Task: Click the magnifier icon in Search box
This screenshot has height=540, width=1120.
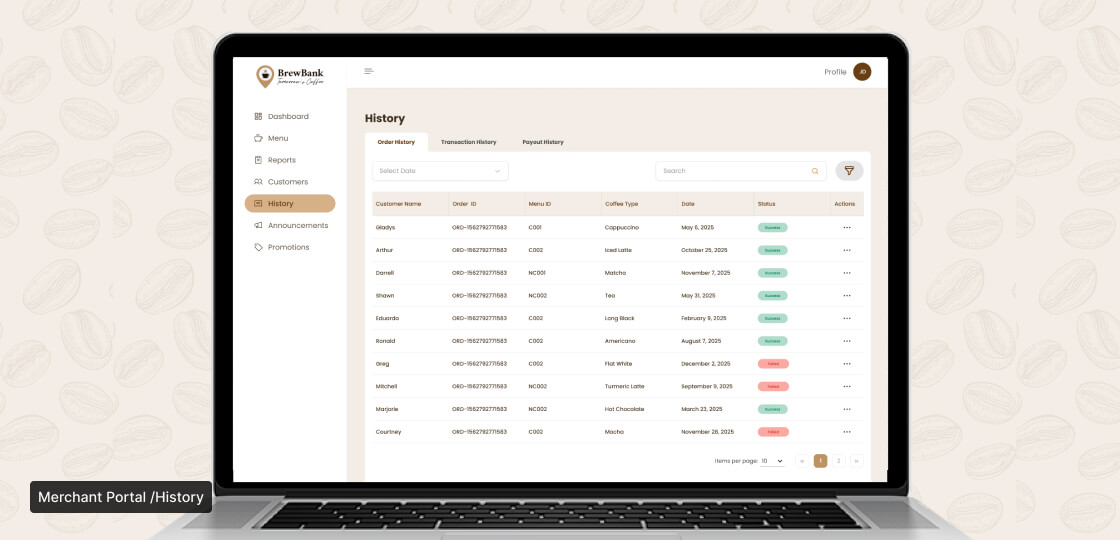Action: (815, 171)
